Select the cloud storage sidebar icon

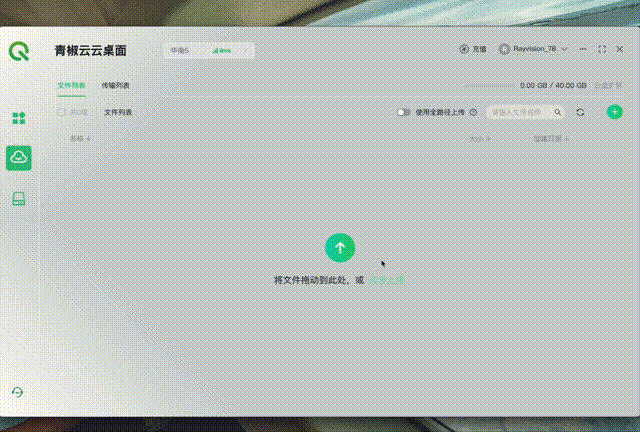[19, 158]
